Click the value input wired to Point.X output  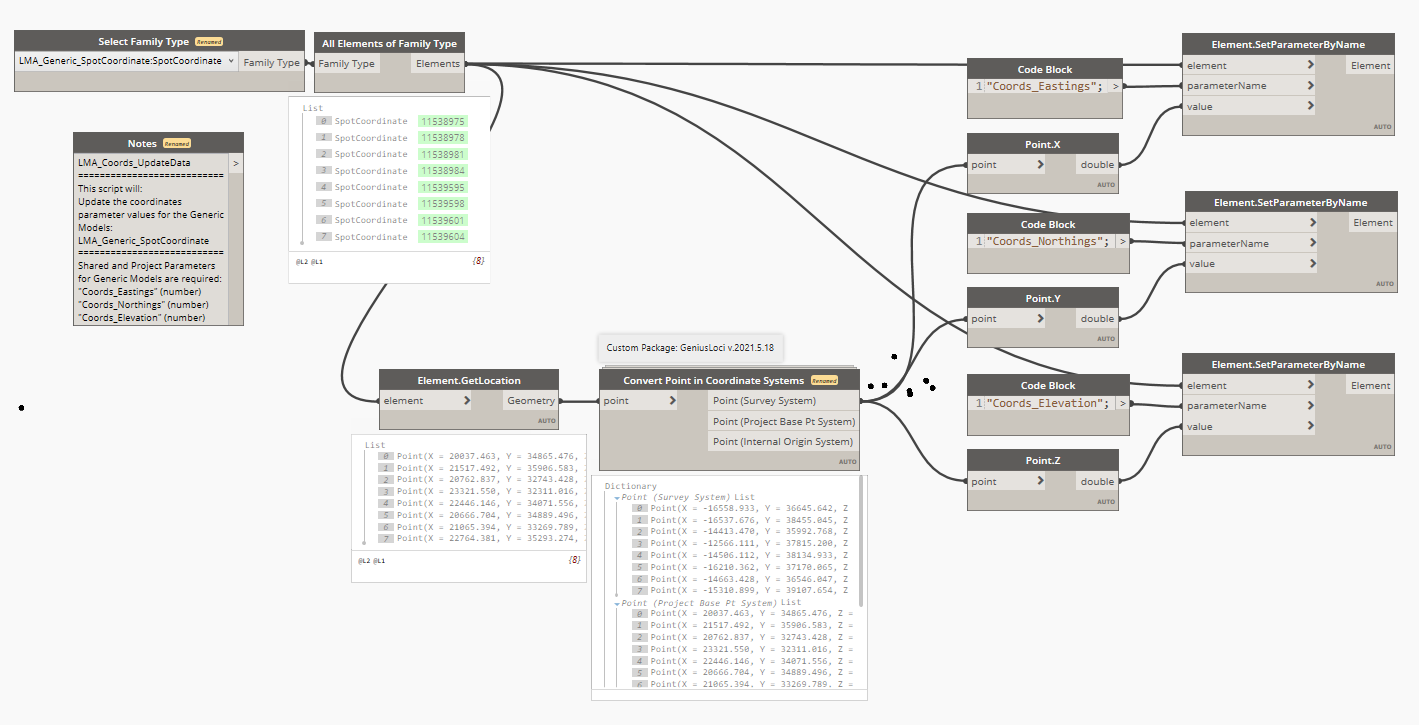pos(1249,106)
